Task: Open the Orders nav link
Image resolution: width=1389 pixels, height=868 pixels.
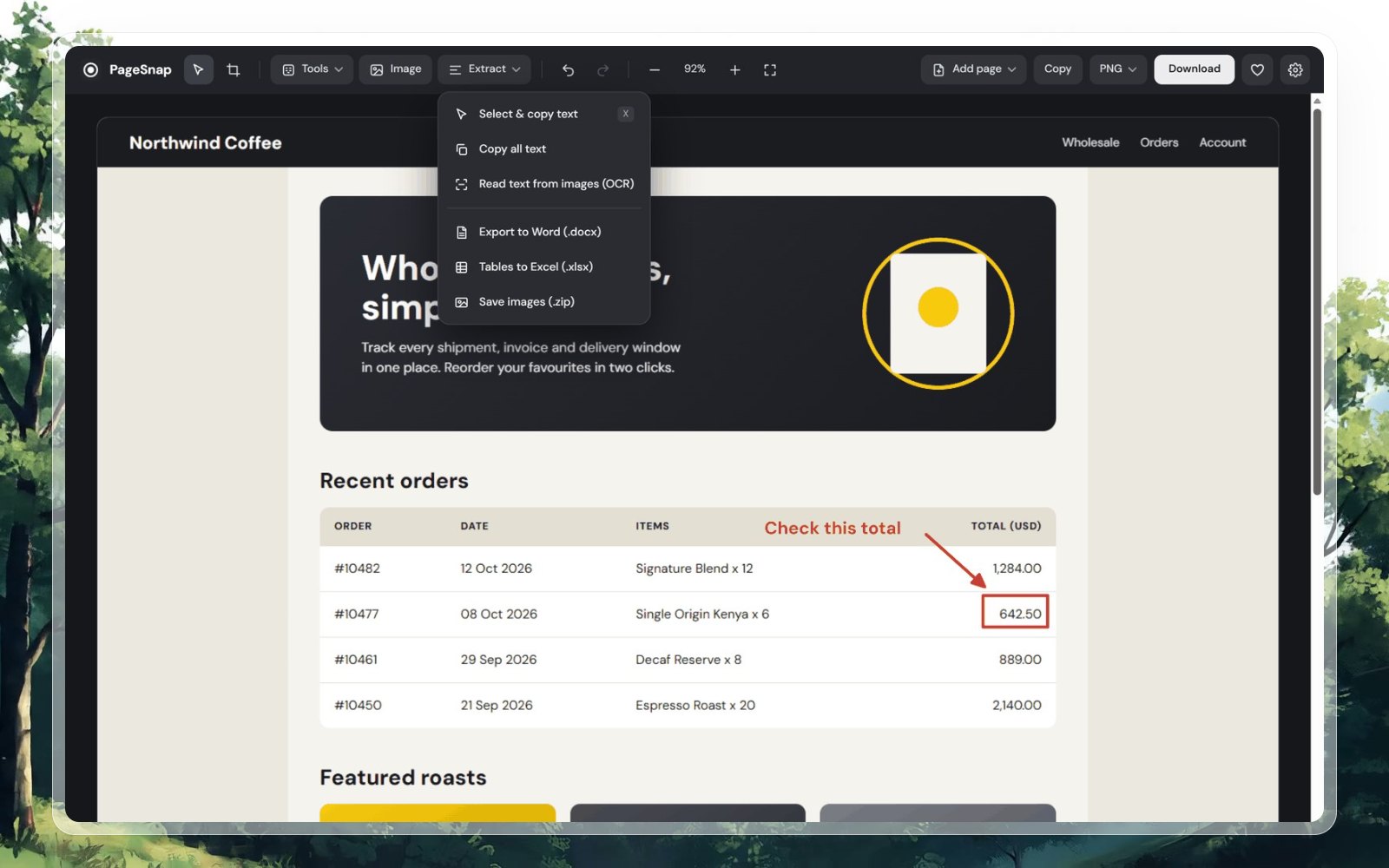Action: pos(1159,142)
